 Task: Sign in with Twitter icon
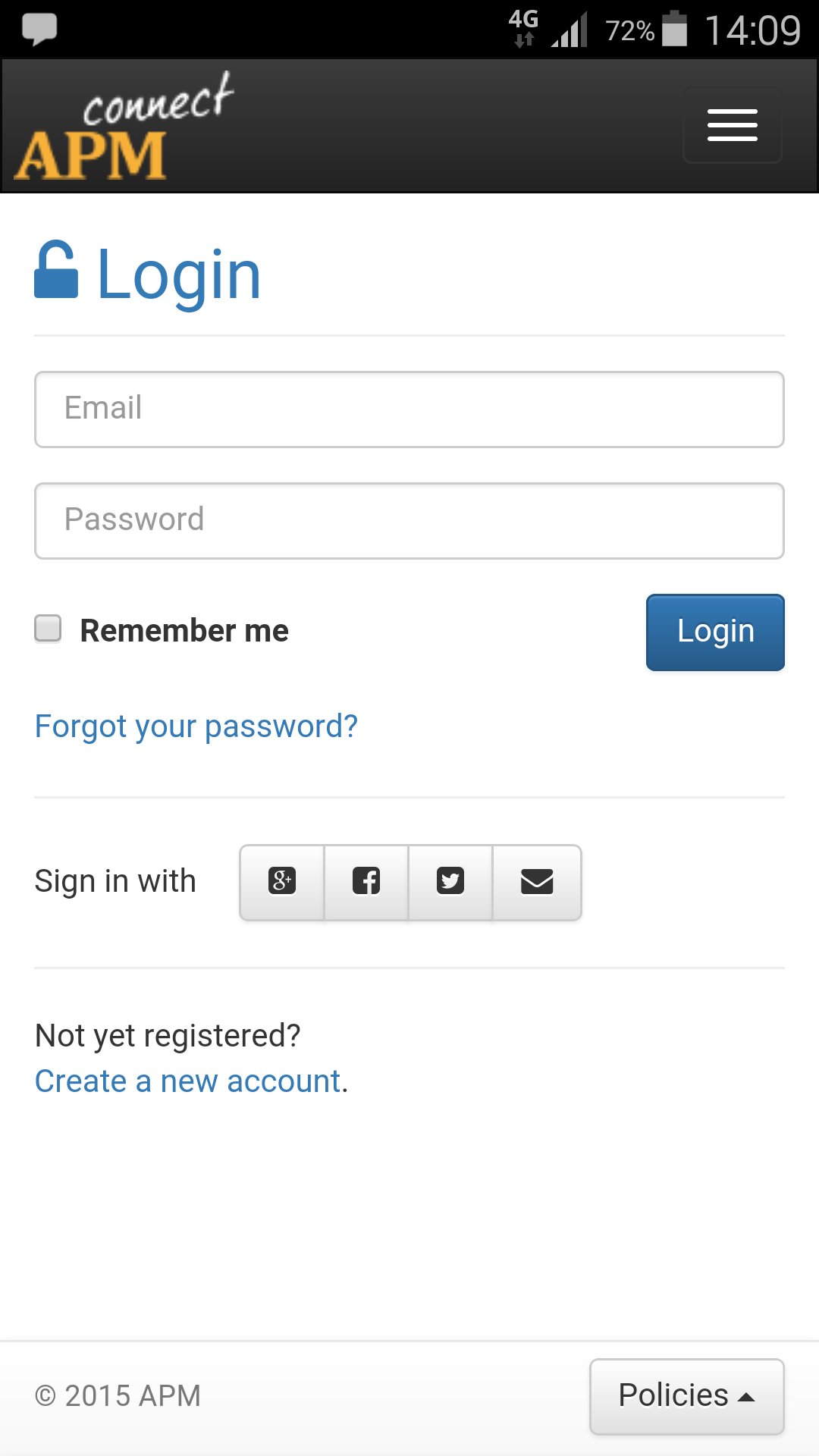(x=450, y=882)
